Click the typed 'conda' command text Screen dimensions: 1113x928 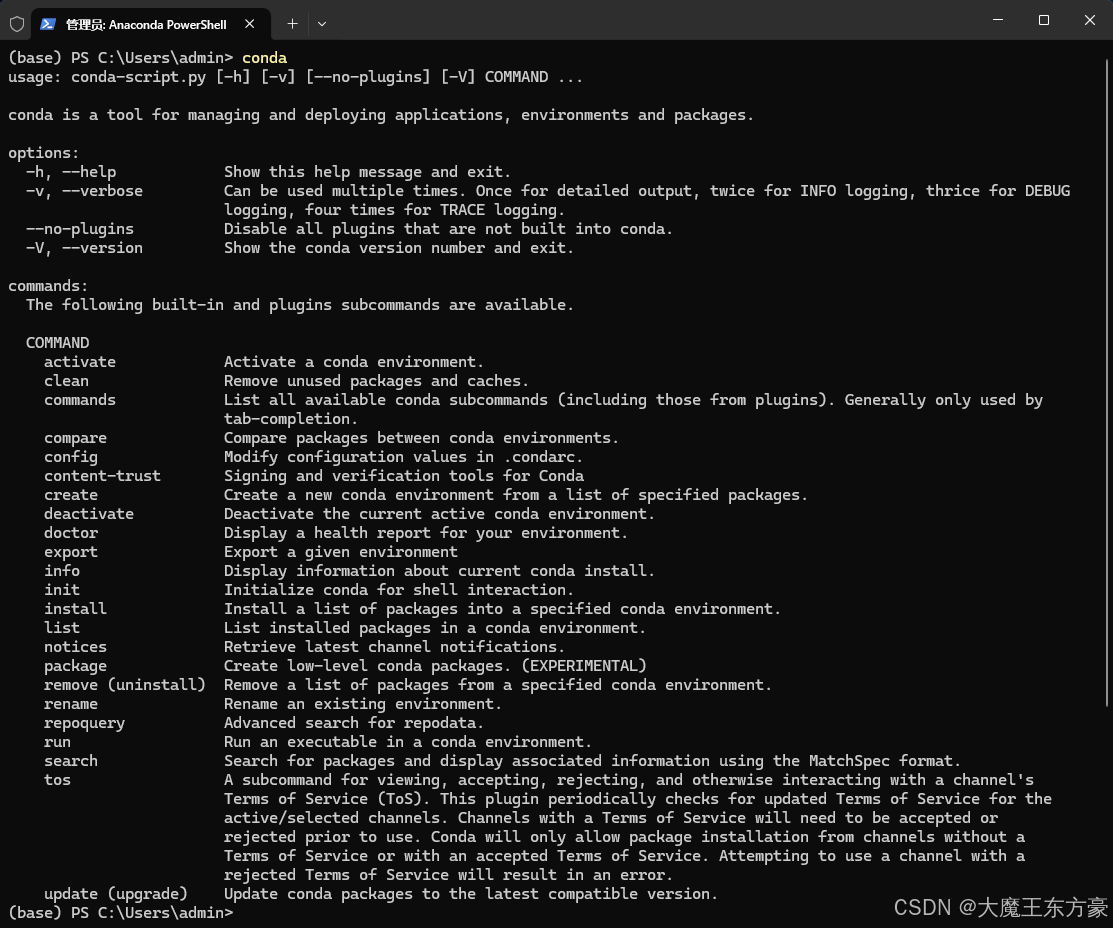[264, 58]
